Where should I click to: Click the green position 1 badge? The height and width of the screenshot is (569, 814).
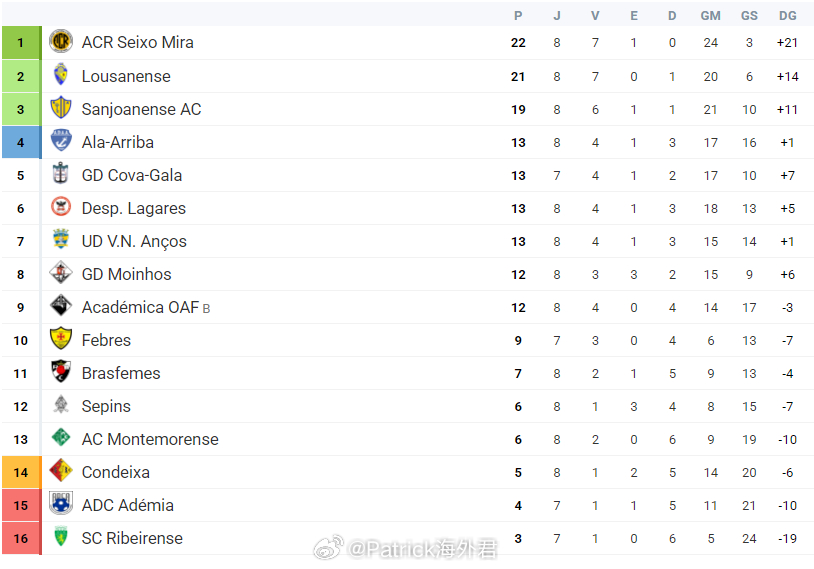pos(20,43)
